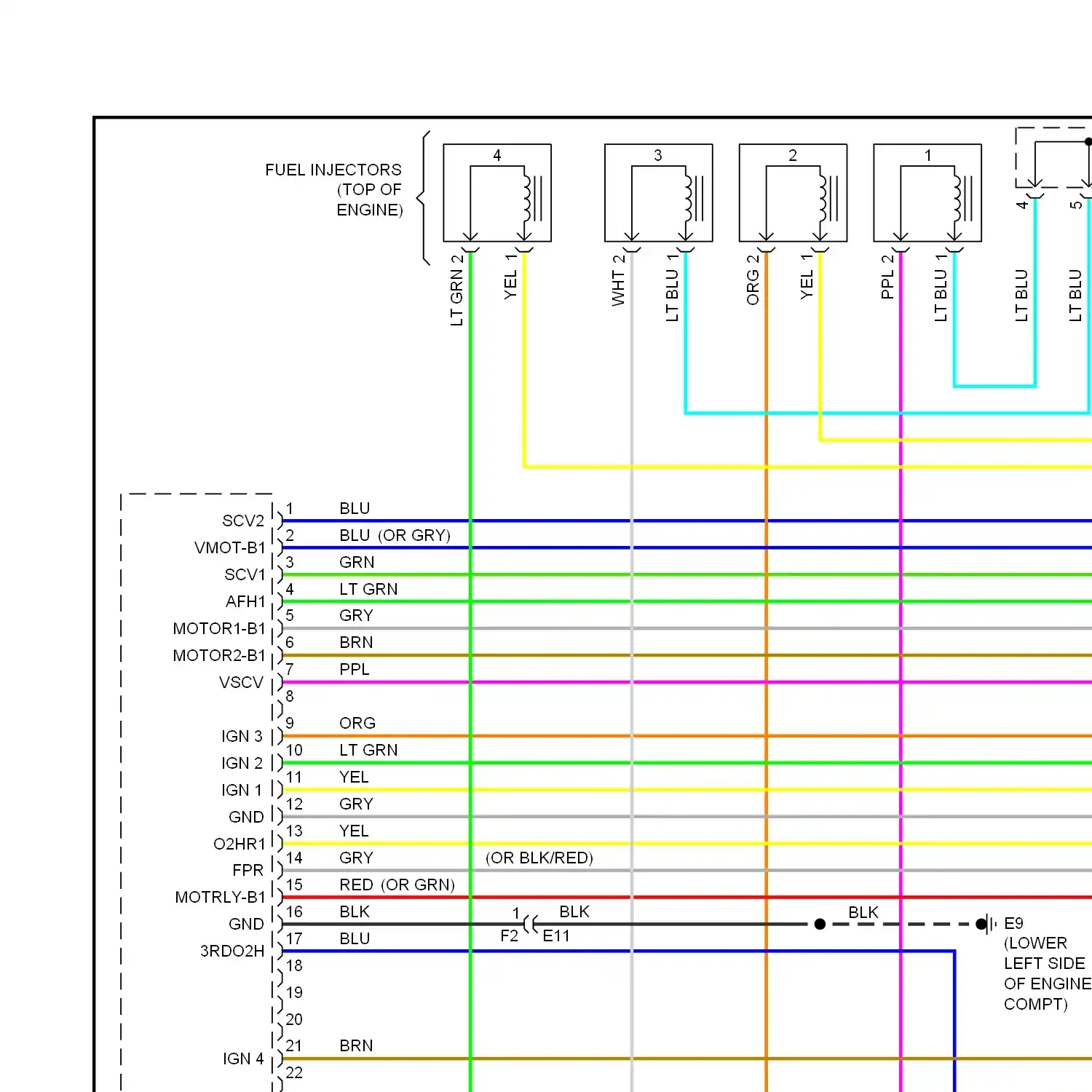Select the BLK text at pin 16
Screen dimensions: 1092x1092
pyautogui.click(x=355, y=912)
